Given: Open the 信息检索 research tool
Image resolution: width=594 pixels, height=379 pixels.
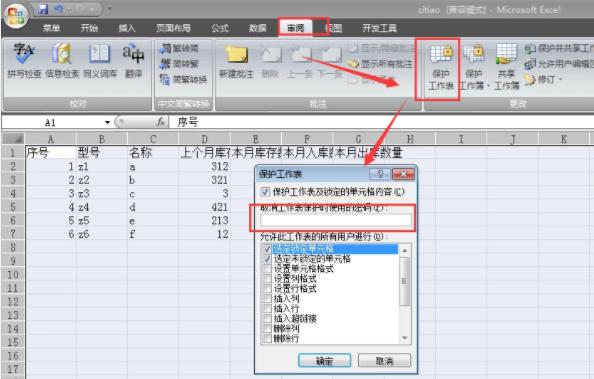Looking at the screenshot, I should 62,61.
